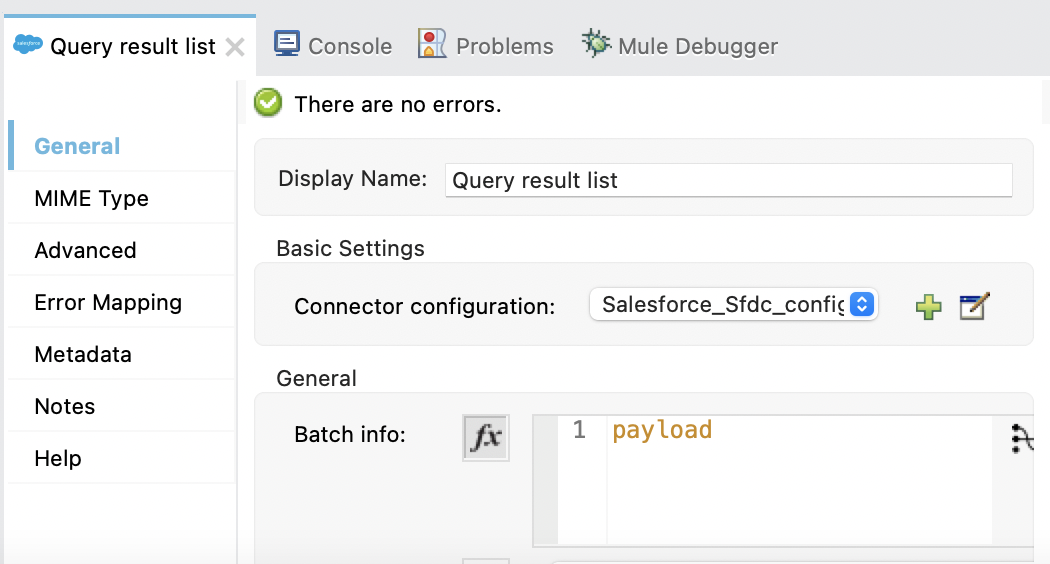Click the Console monitor icon
This screenshot has width=1050, height=564.
[287, 44]
